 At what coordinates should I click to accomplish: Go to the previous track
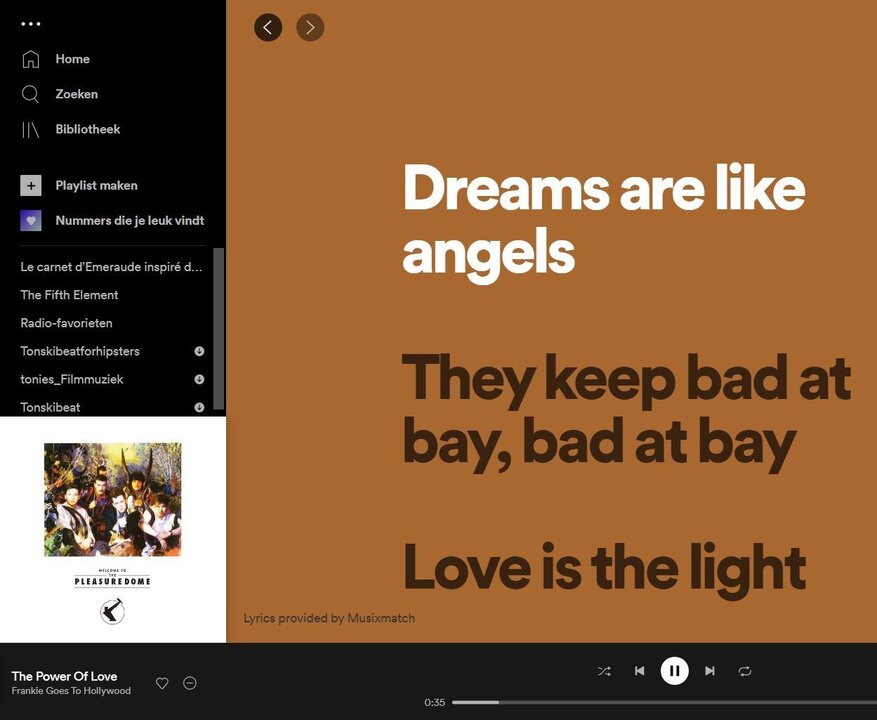pyautogui.click(x=639, y=671)
